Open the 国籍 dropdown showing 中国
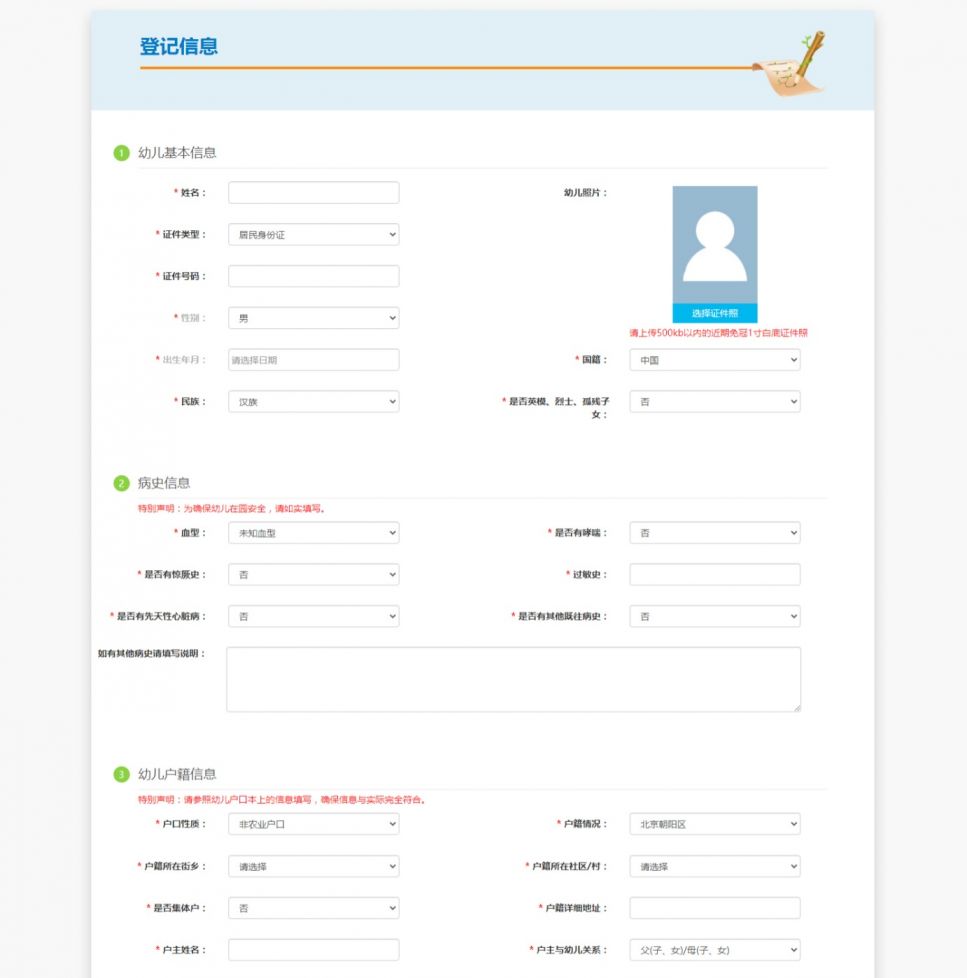 pyautogui.click(x=715, y=360)
